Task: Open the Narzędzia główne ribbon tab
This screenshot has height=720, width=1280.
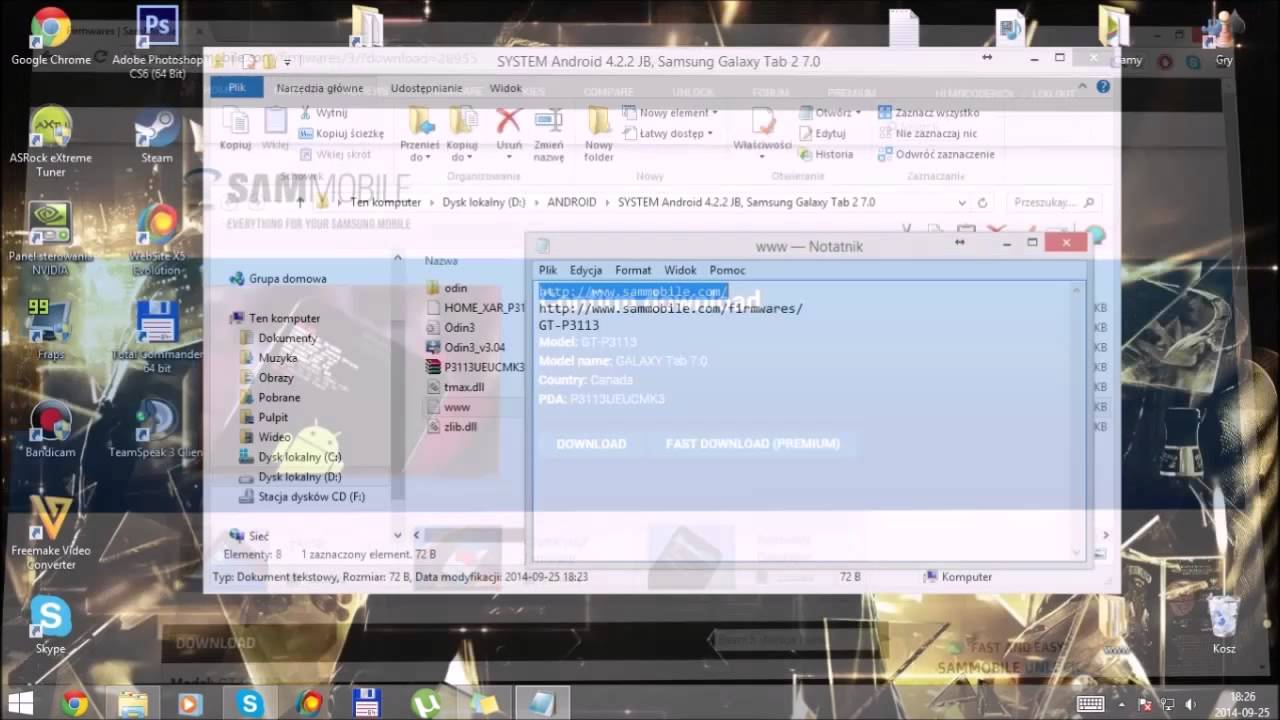Action: pos(319,88)
